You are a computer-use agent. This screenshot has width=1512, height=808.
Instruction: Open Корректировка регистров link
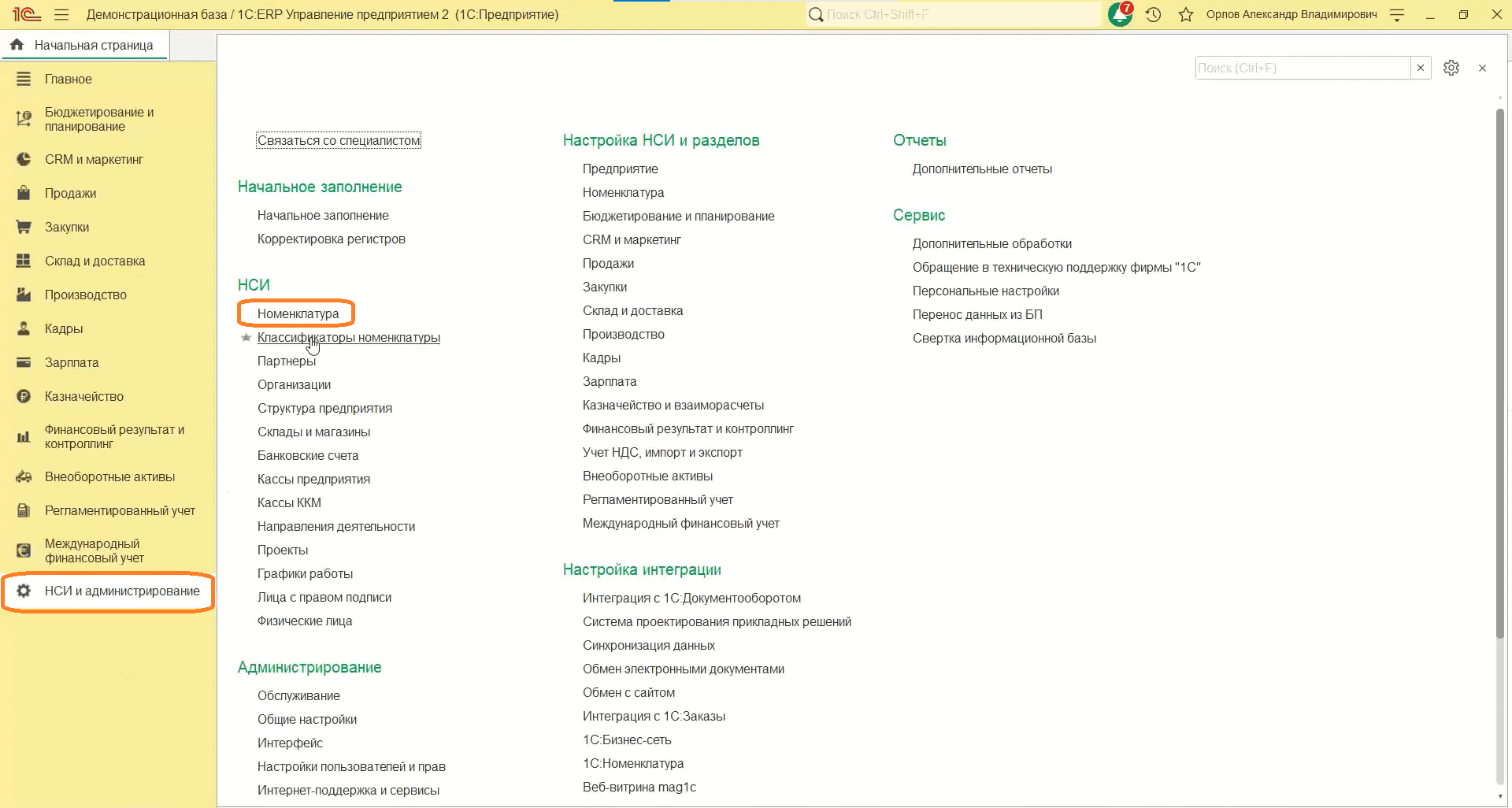click(332, 239)
